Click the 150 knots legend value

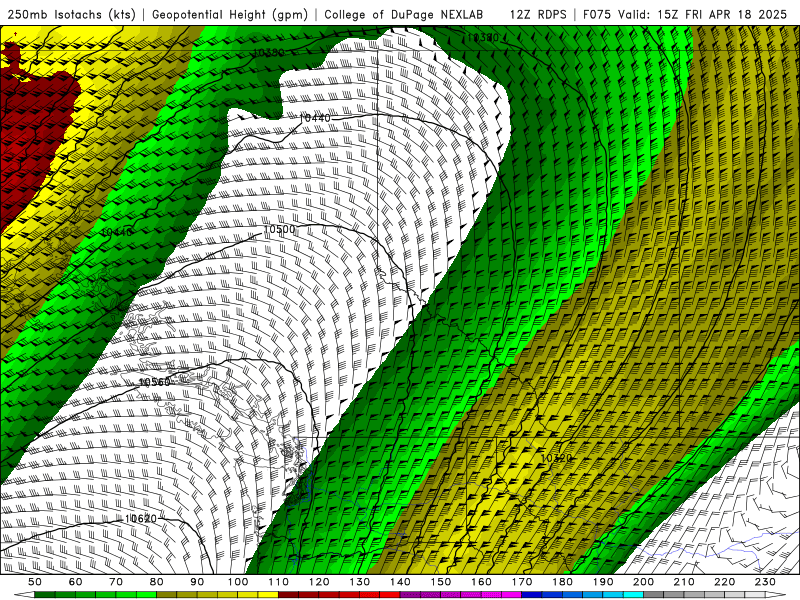(441, 582)
